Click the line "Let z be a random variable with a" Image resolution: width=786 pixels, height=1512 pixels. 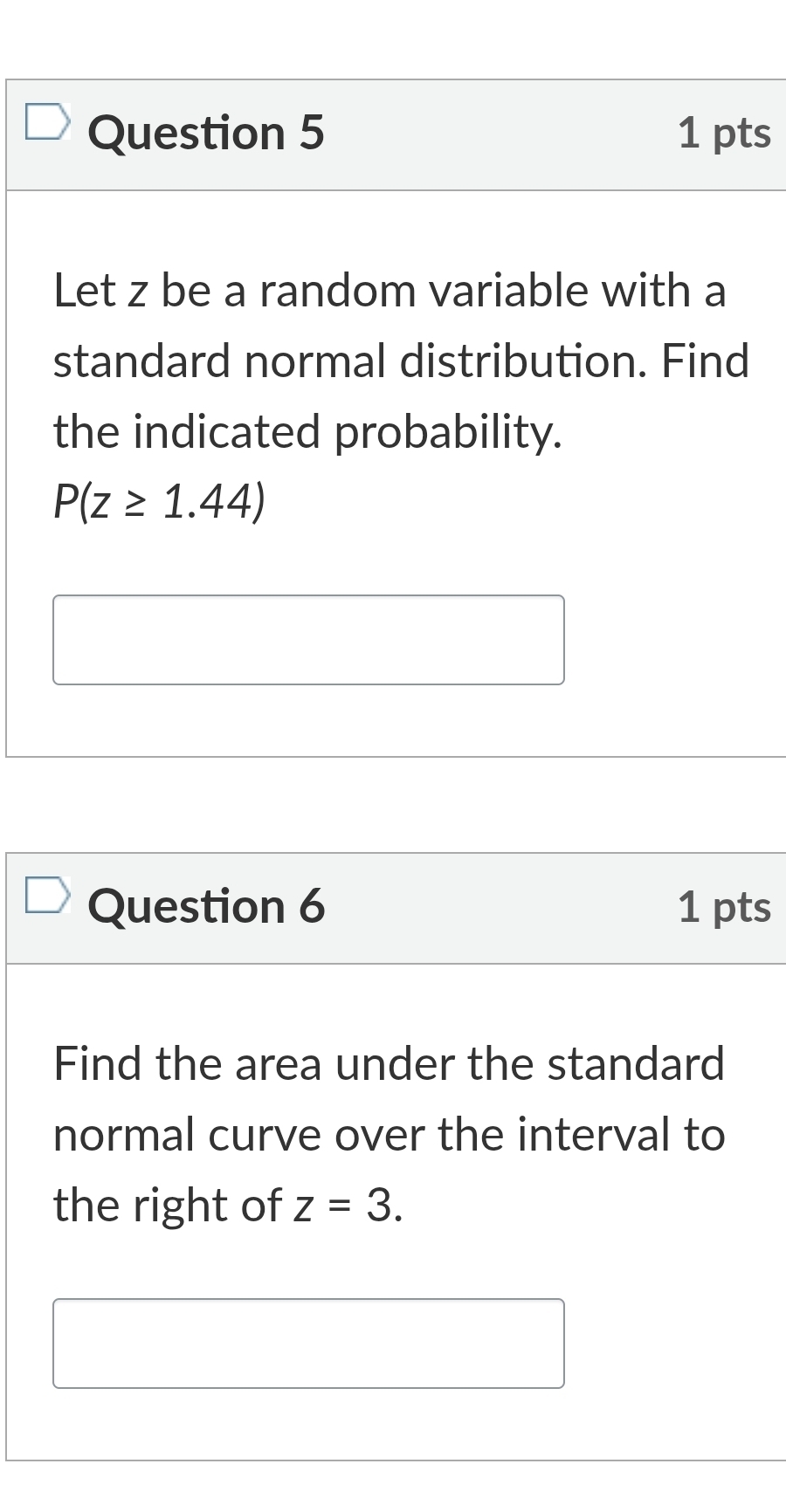(390, 291)
